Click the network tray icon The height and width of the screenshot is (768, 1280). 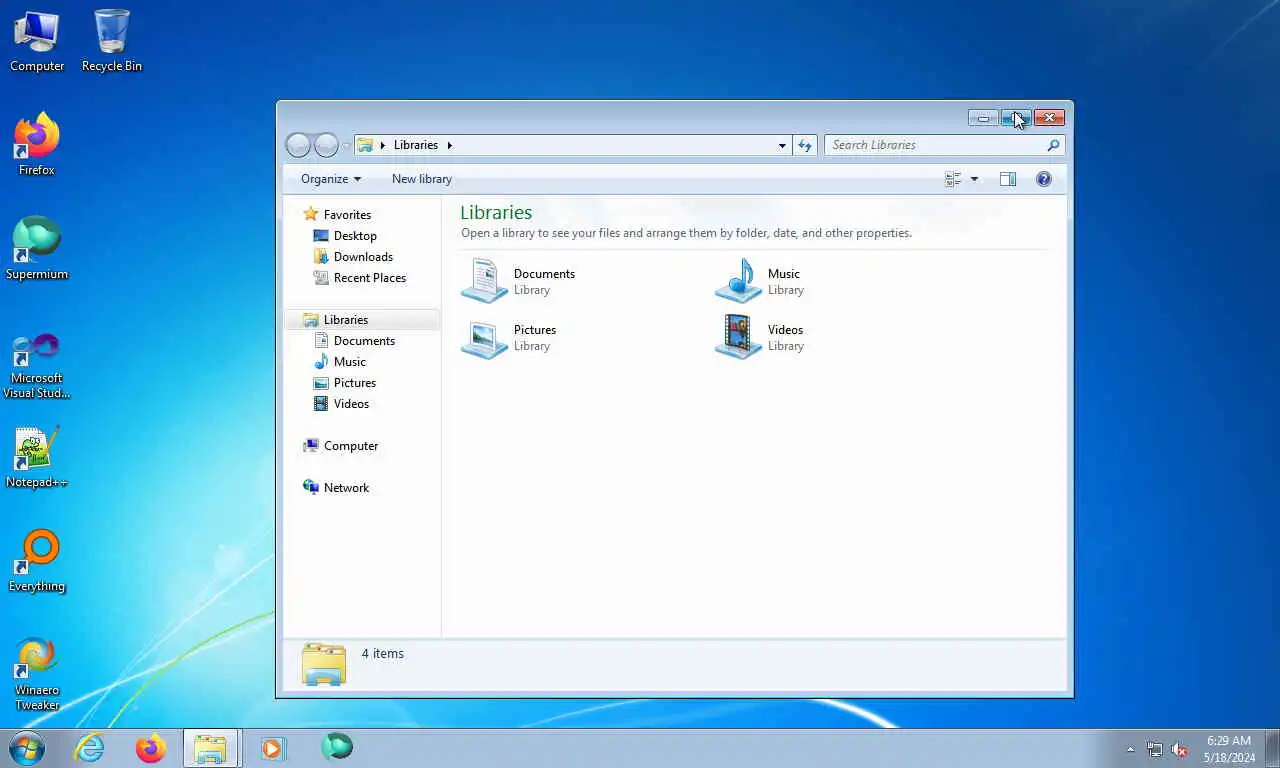point(1155,749)
